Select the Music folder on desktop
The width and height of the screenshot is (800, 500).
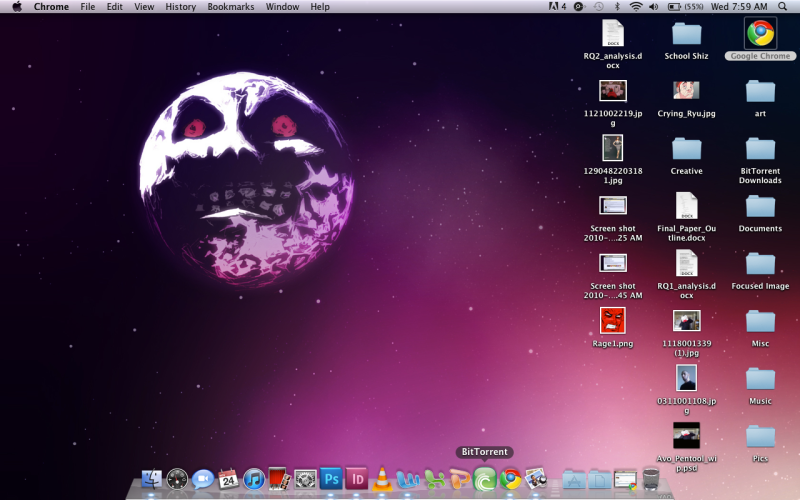pyautogui.click(x=760, y=379)
